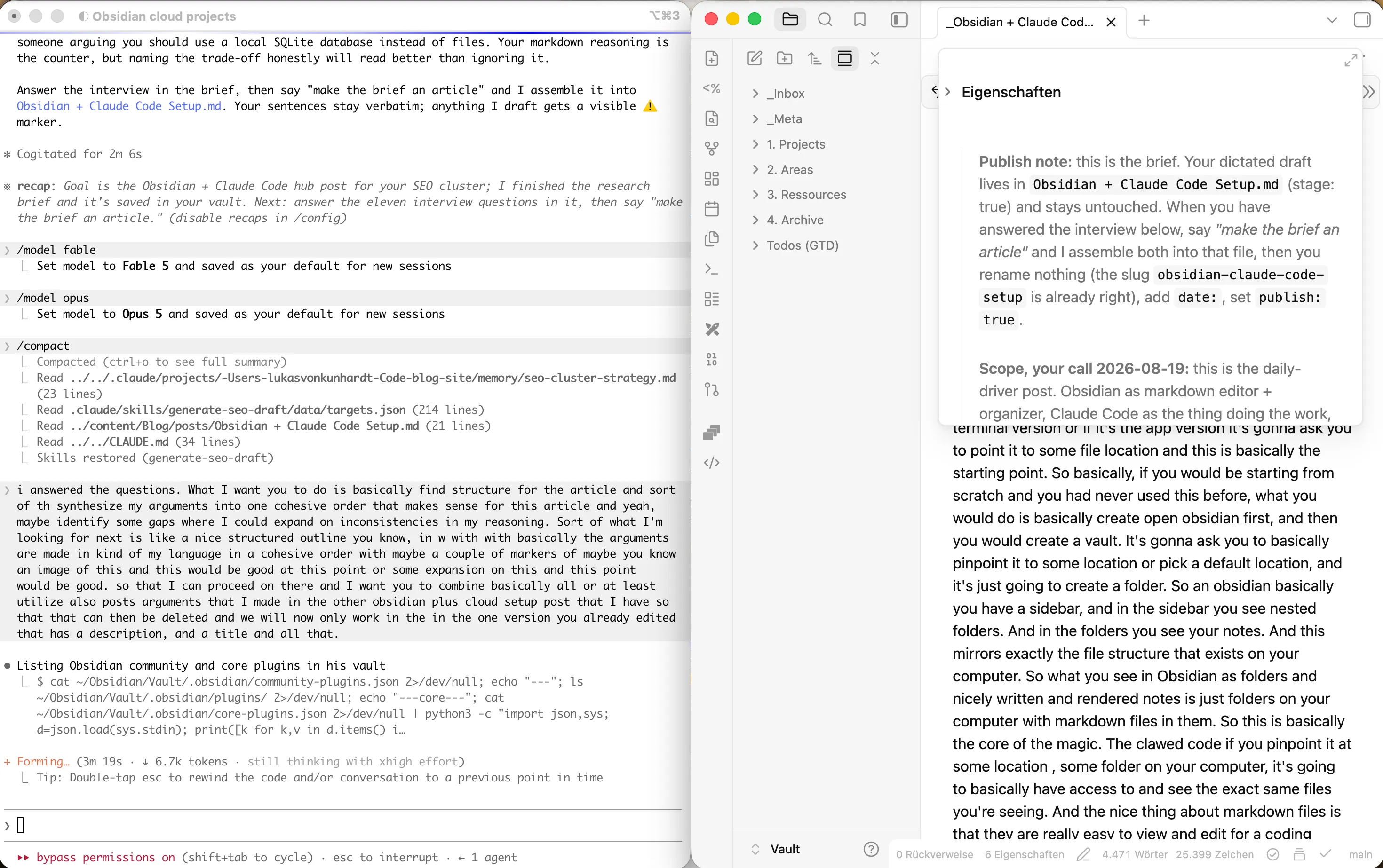
Task: Click the circled checkmark status icon
Action: click(x=1273, y=855)
